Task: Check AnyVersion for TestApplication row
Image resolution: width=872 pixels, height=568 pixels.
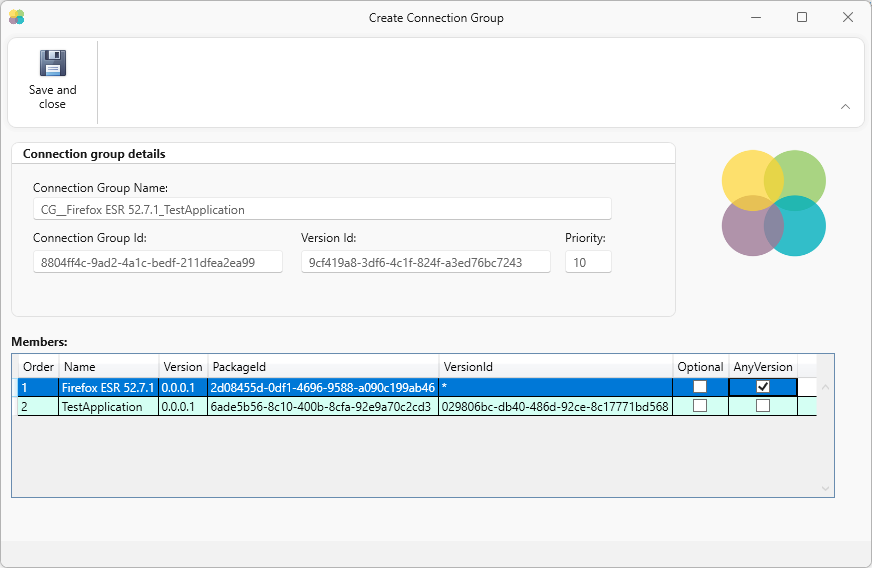Action: coord(763,406)
